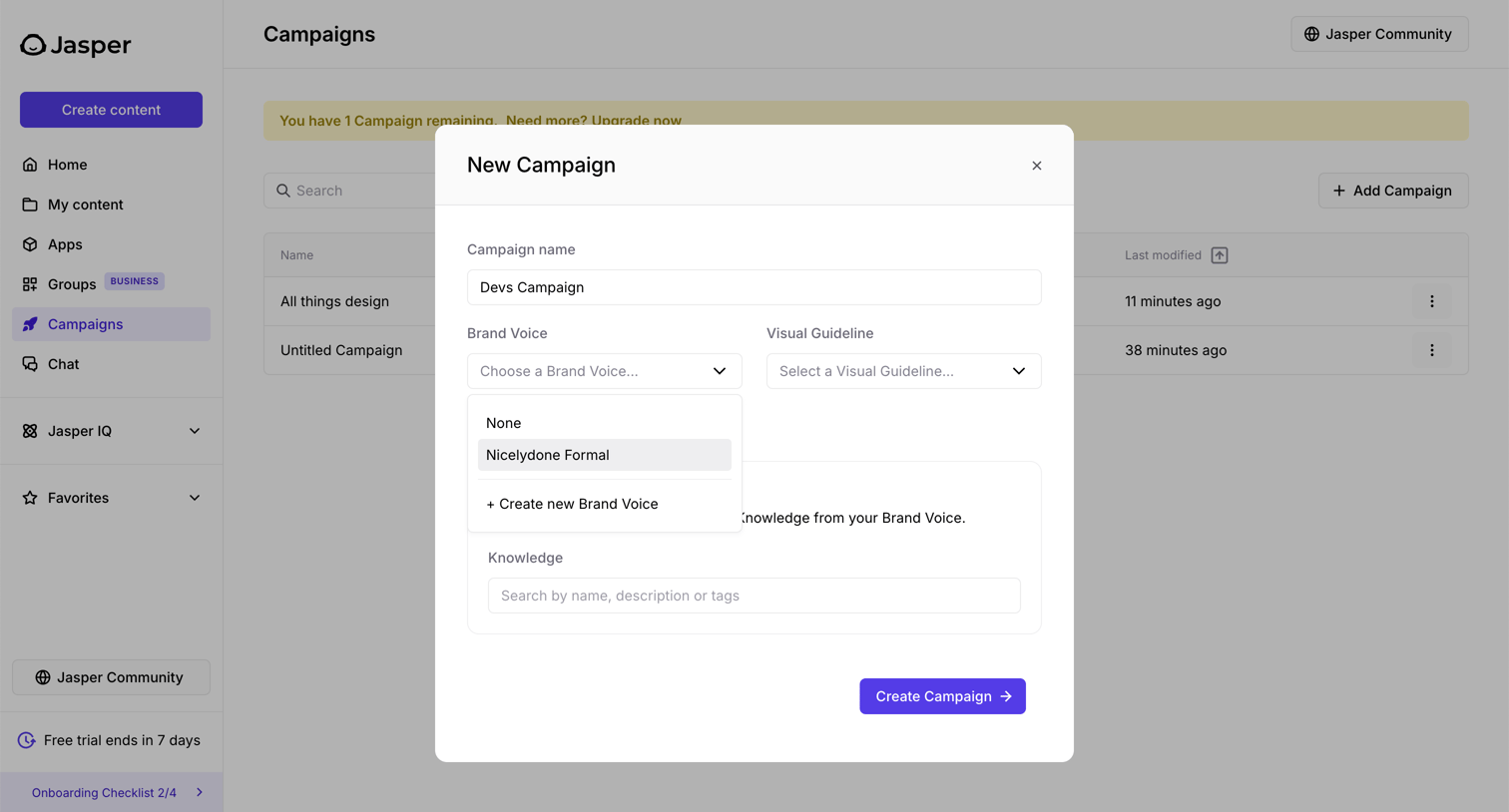Open options menu for Untitled Campaign

coord(1432,350)
